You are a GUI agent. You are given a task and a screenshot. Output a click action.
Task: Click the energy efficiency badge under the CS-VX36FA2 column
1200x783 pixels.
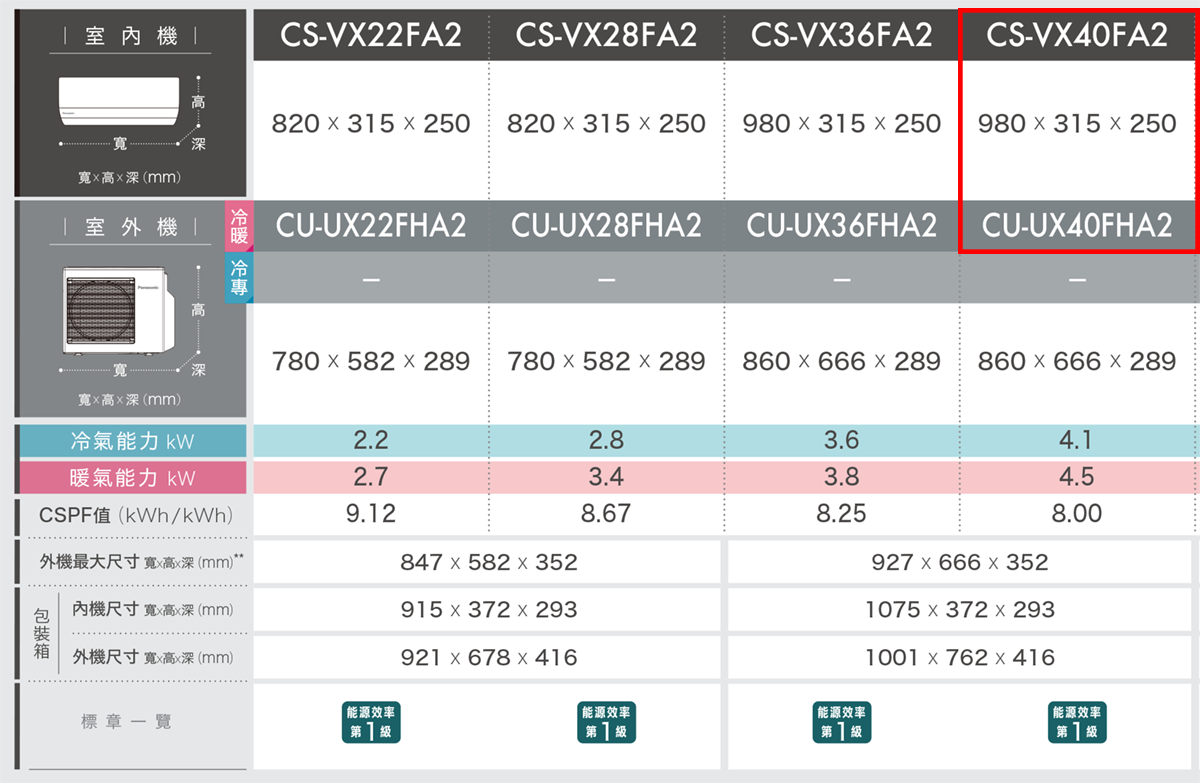point(842,723)
